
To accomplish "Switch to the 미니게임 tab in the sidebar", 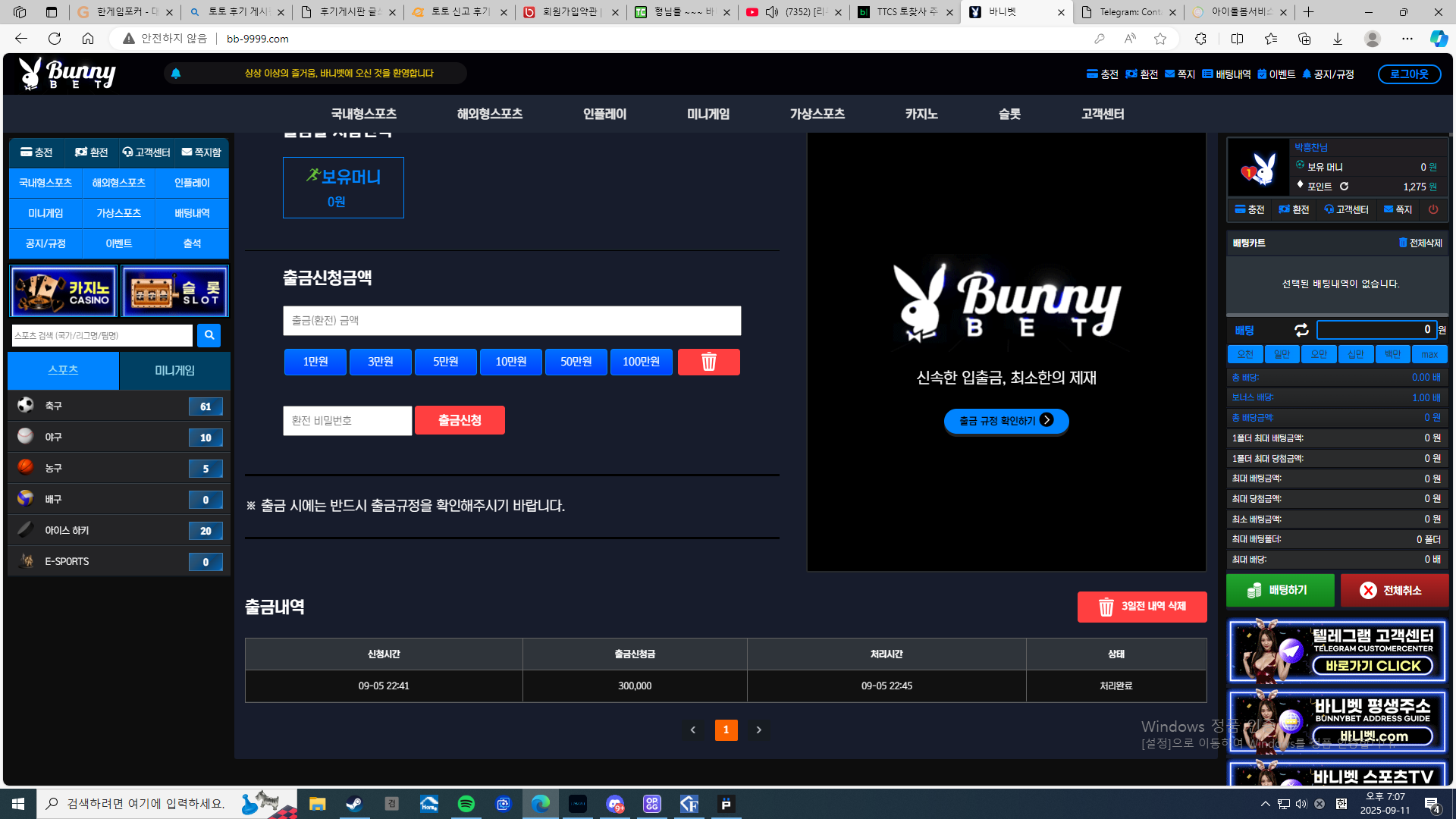I will [x=175, y=370].
